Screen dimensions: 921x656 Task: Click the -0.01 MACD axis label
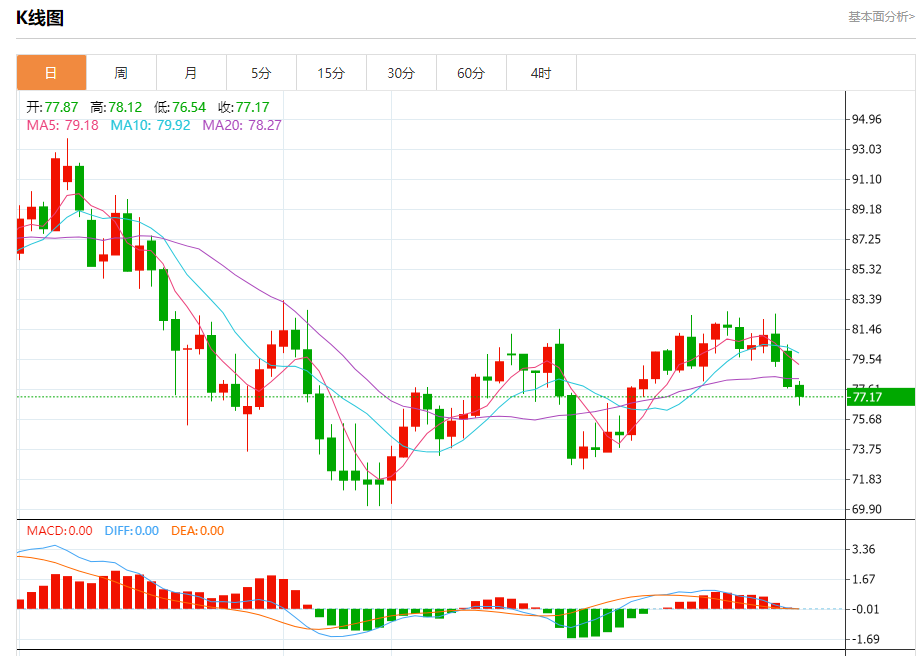click(866, 609)
